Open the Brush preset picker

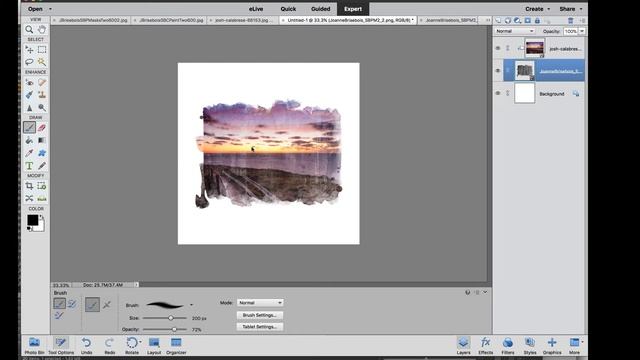pyautogui.click(x=191, y=305)
